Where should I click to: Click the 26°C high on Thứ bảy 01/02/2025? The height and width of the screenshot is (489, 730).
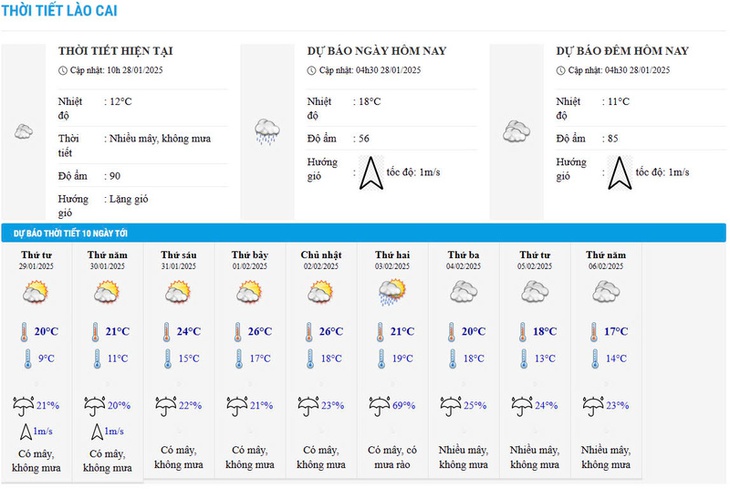coord(260,332)
